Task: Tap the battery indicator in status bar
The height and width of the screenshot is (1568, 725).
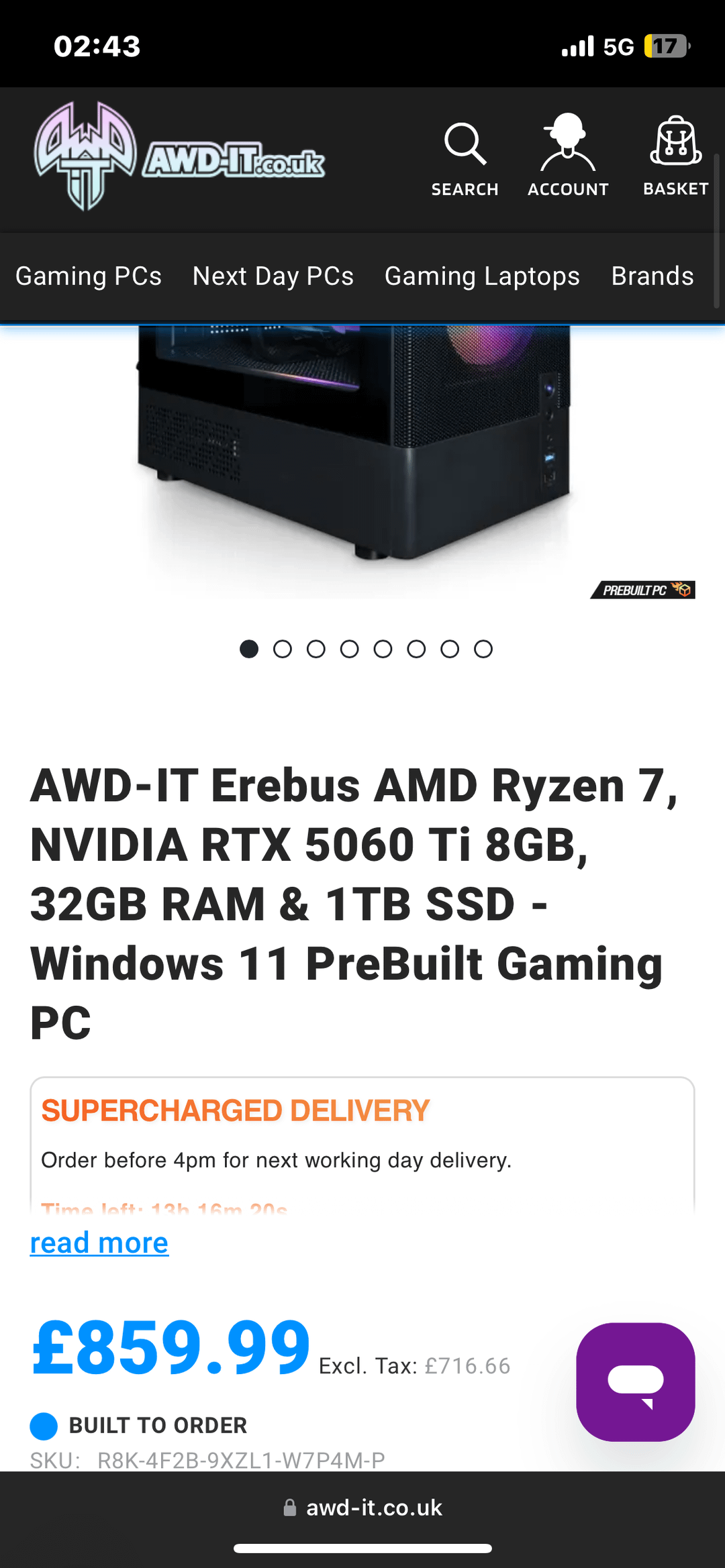Action: coord(666,46)
